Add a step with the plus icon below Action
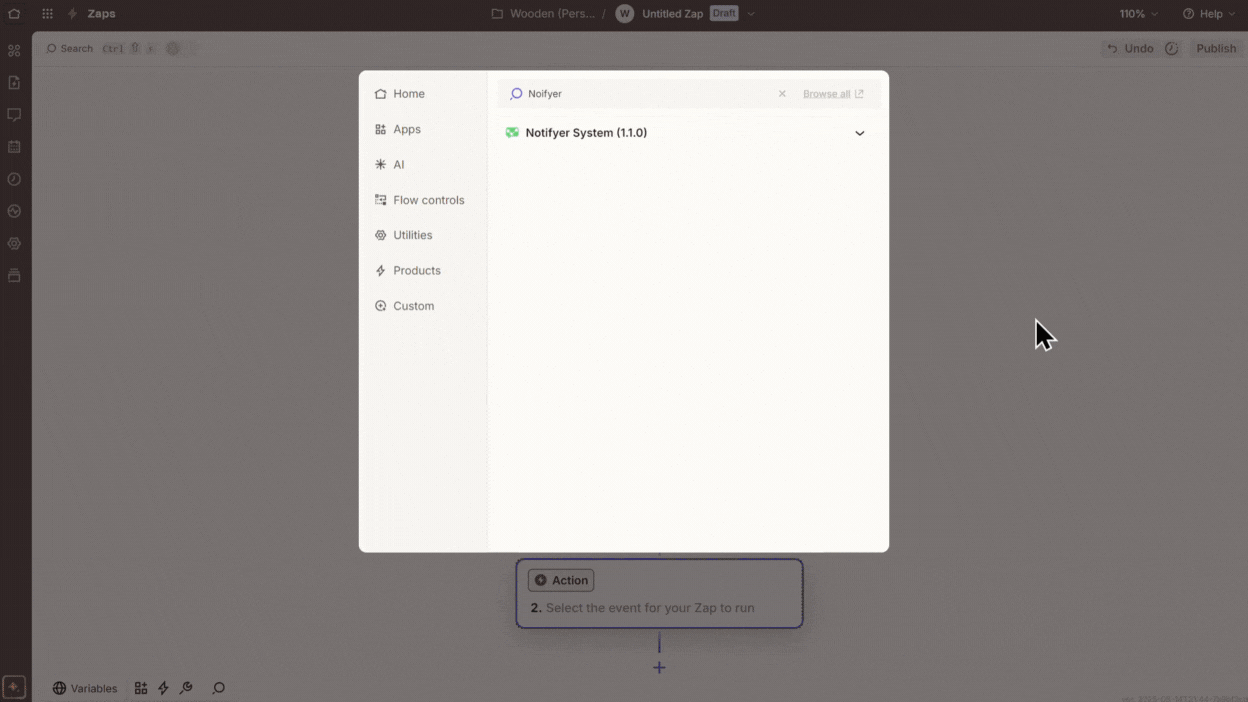 point(659,667)
